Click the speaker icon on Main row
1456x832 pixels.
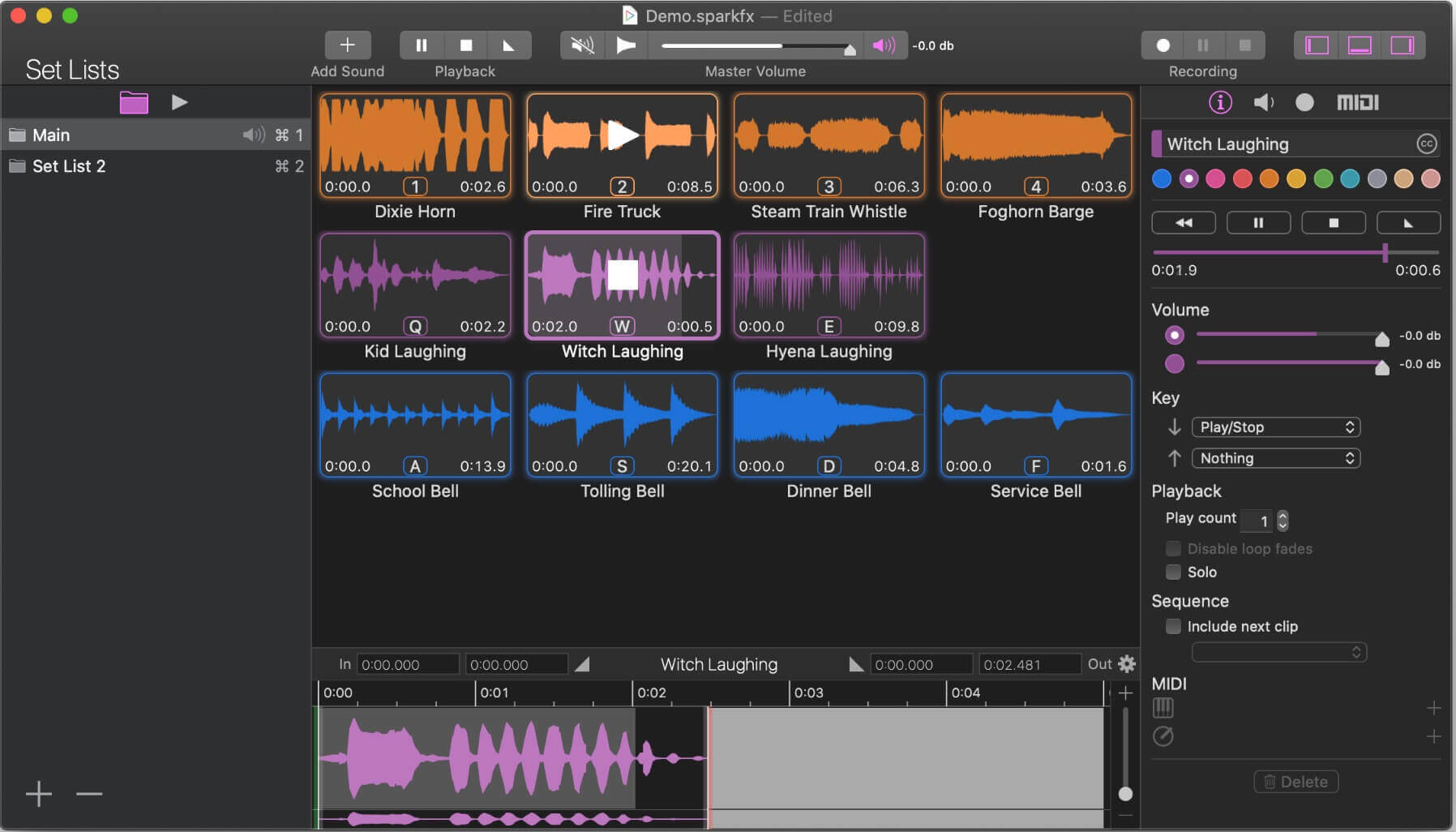[254, 135]
